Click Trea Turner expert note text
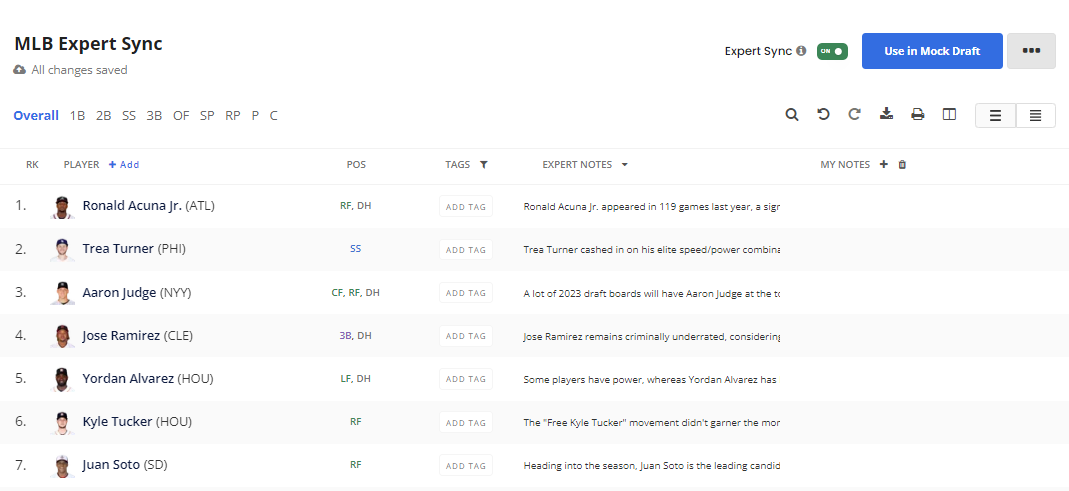The height and width of the screenshot is (491, 1069). (x=652, y=250)
